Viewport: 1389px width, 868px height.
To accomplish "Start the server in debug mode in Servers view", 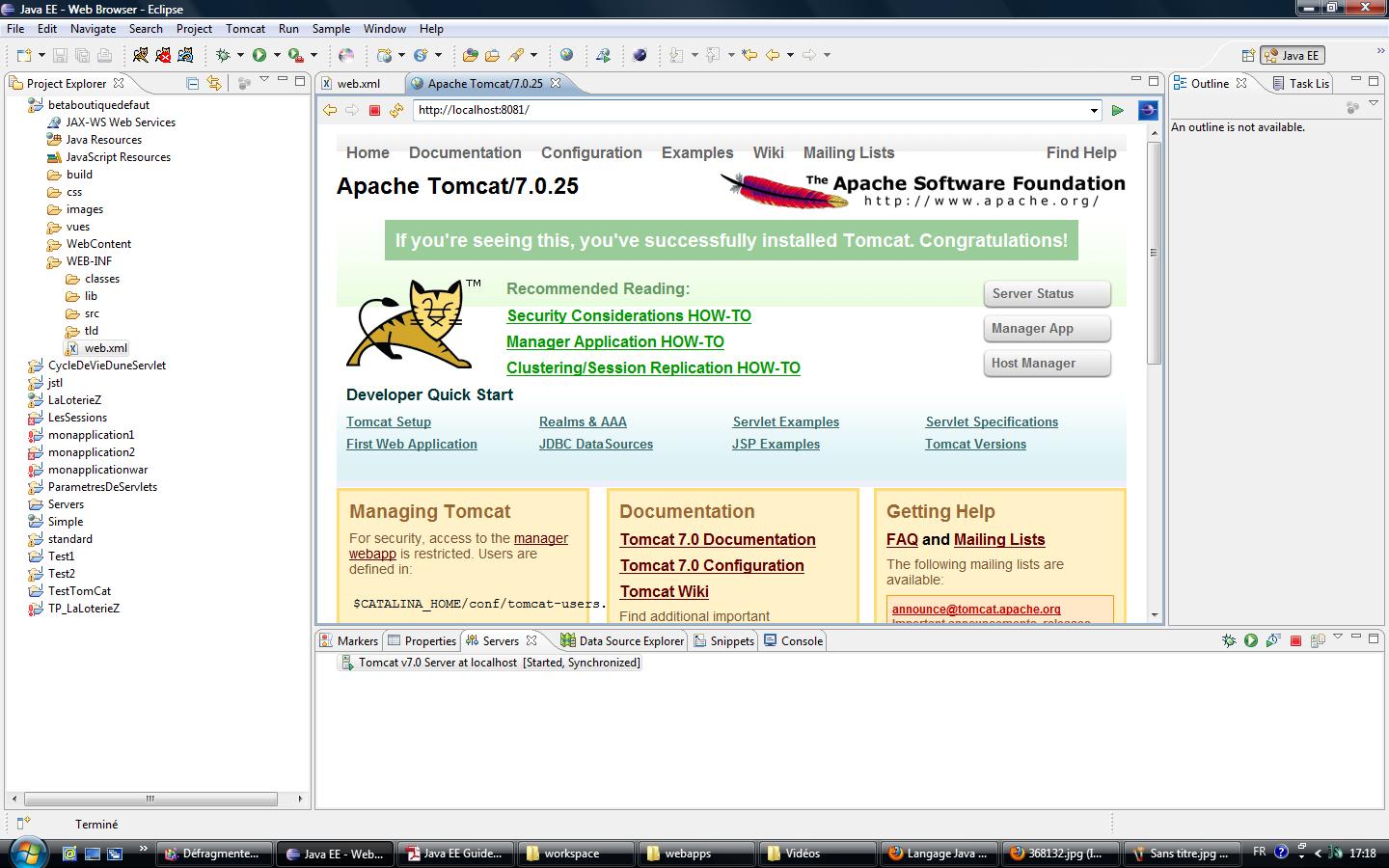I will point(1229,640).
